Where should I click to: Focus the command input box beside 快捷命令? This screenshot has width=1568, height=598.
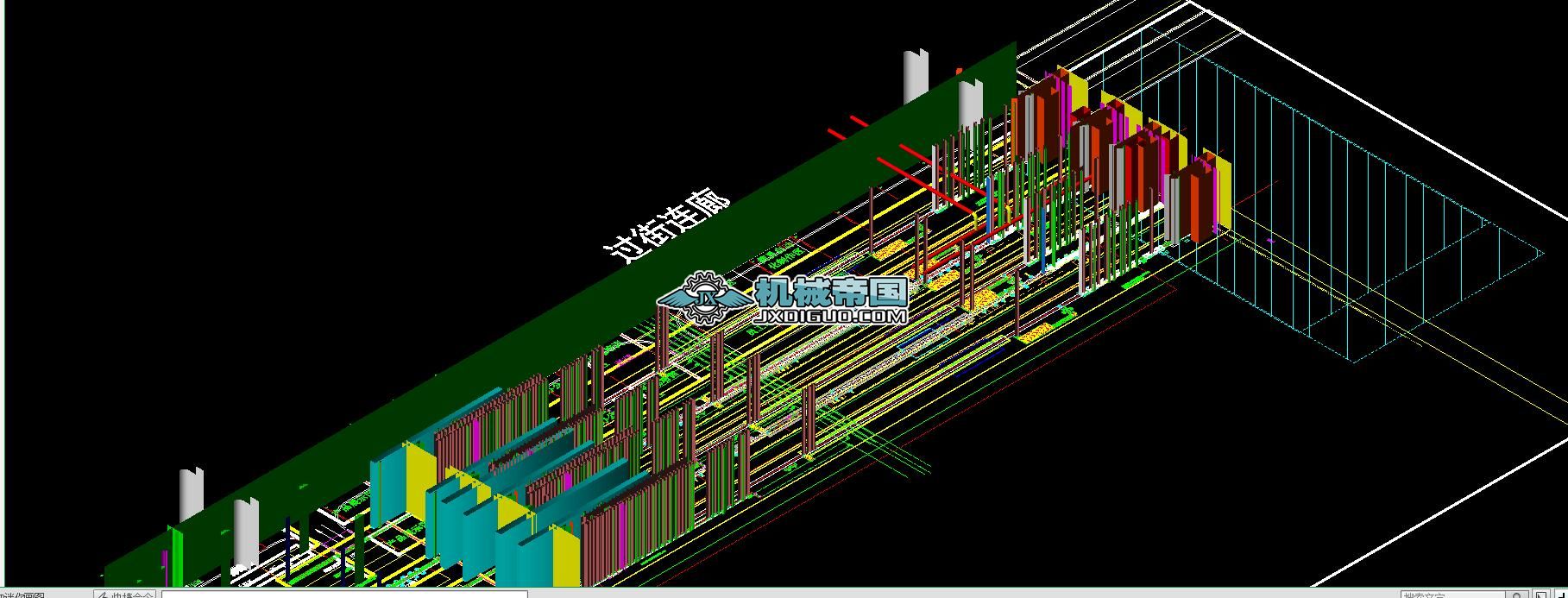point(344,595)
